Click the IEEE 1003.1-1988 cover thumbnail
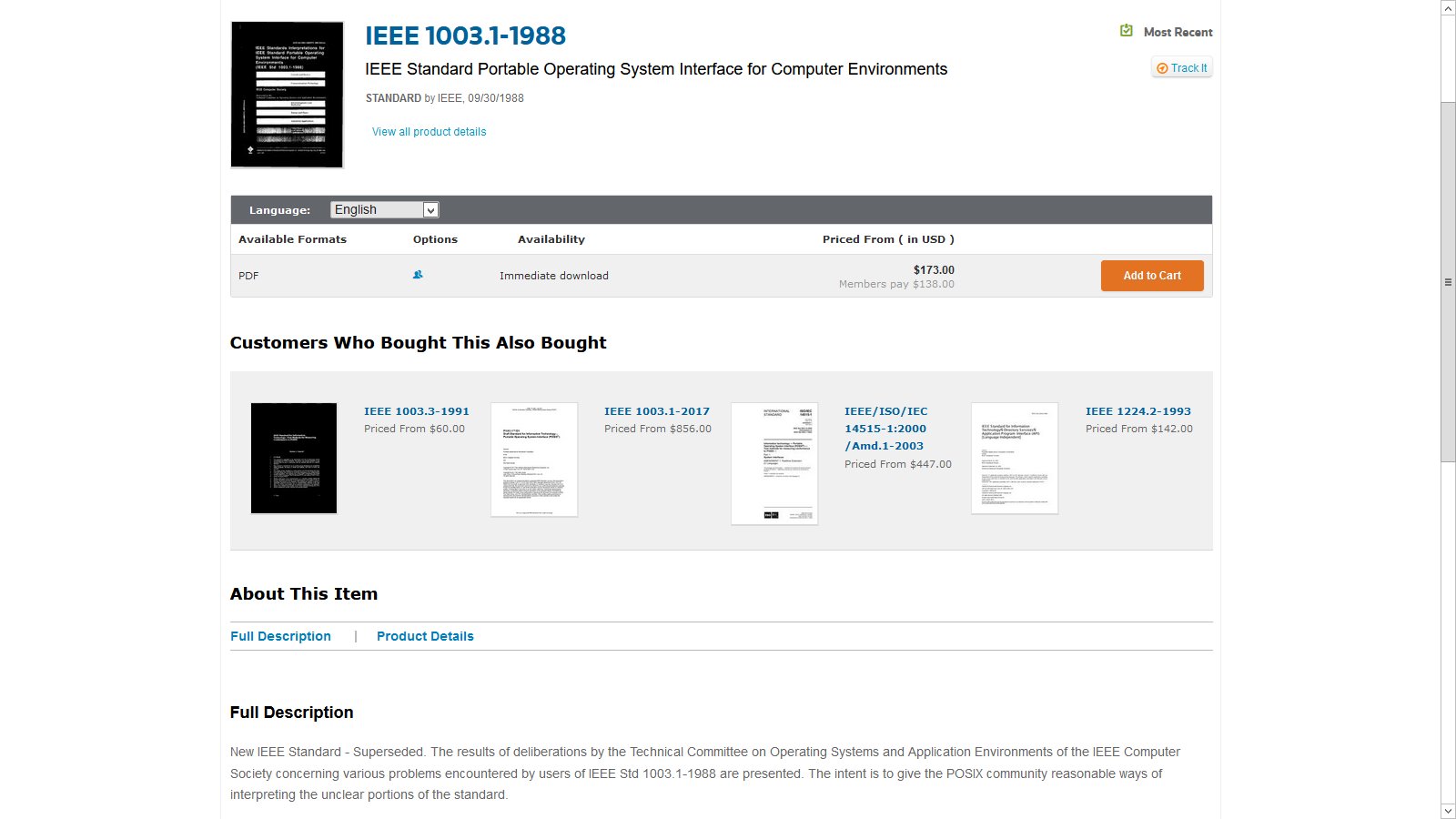This screenshot has width=1456, height=819. pos(287,95)
